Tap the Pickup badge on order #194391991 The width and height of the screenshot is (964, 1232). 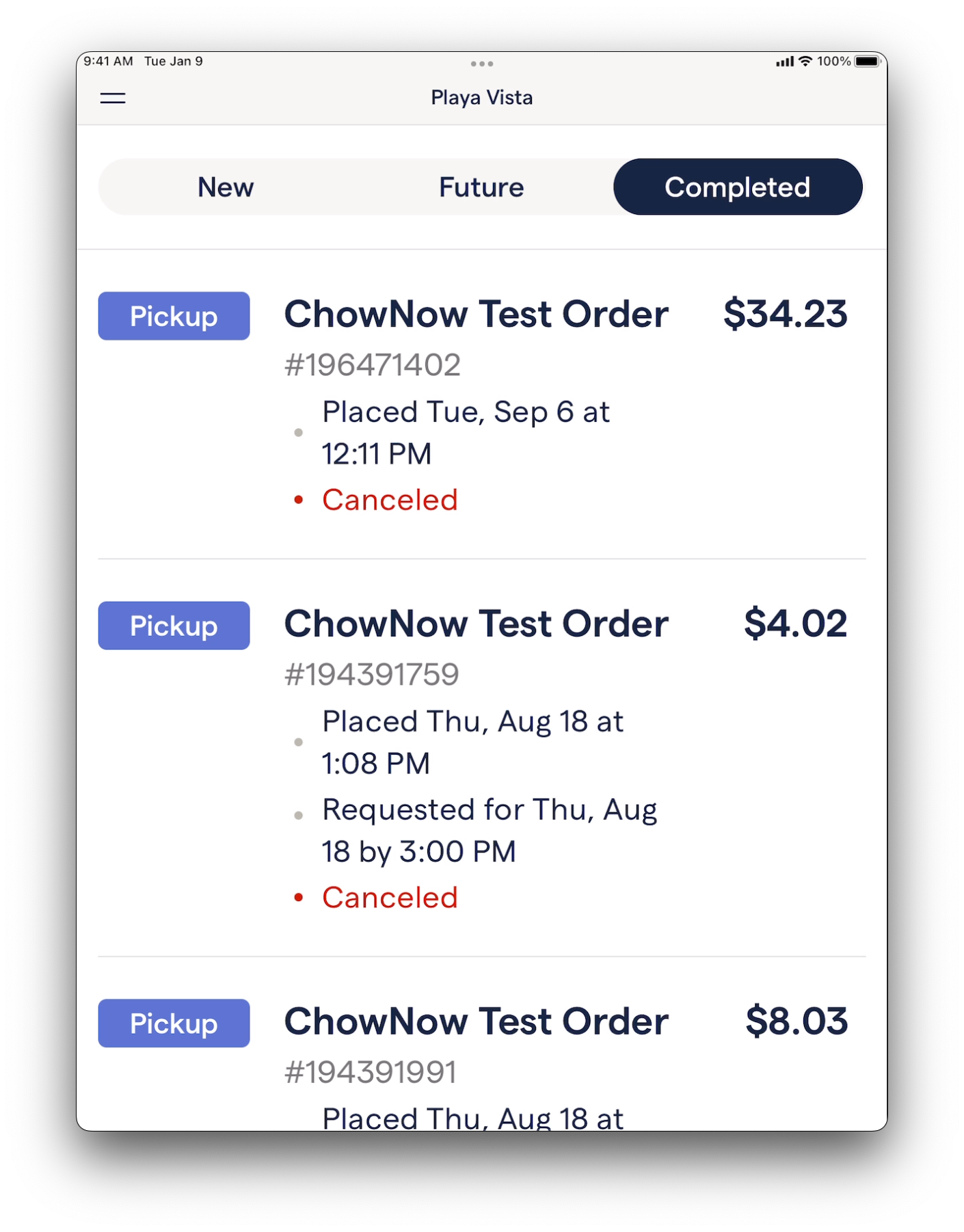(174, 1023)
